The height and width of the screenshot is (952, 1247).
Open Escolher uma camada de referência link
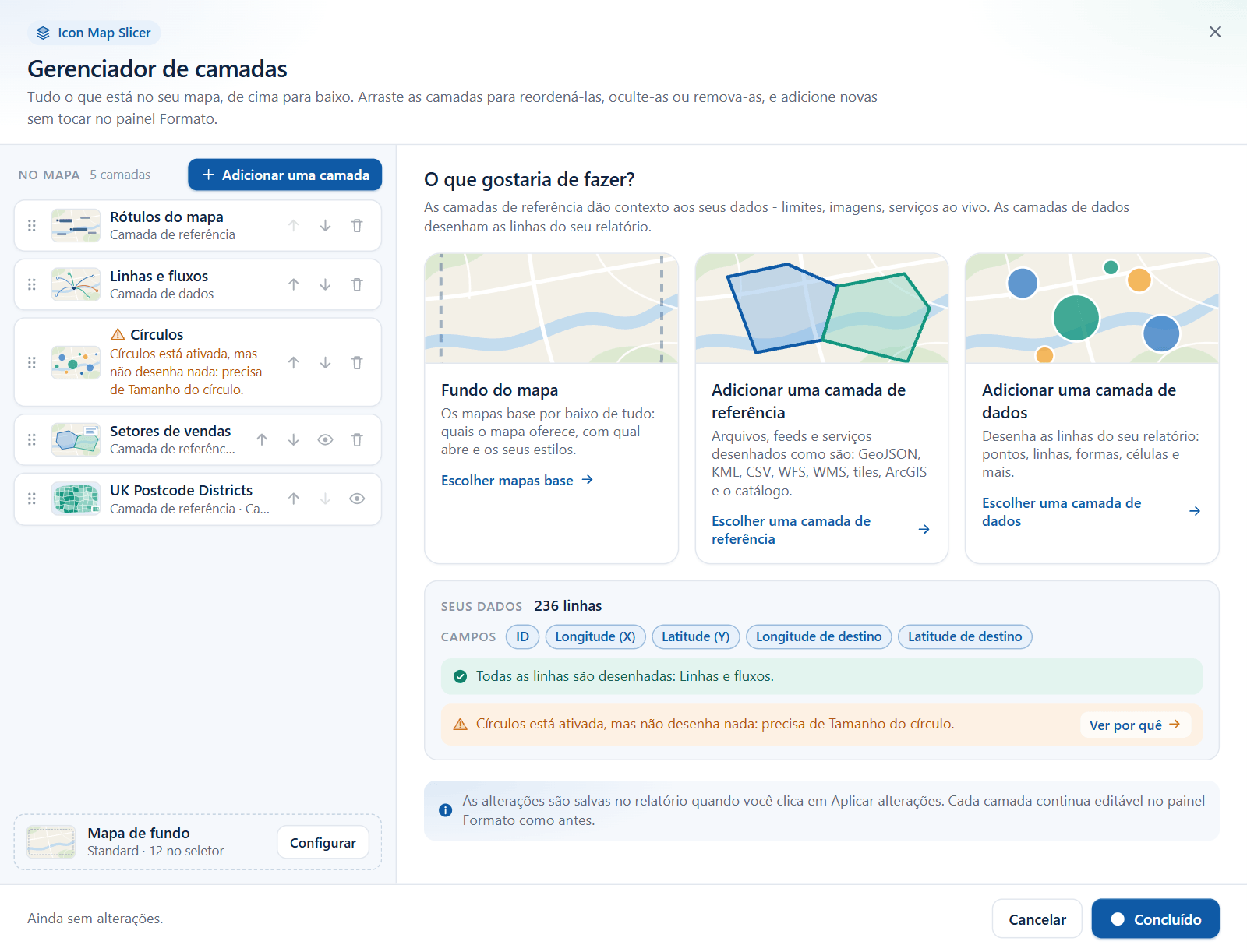821,530
